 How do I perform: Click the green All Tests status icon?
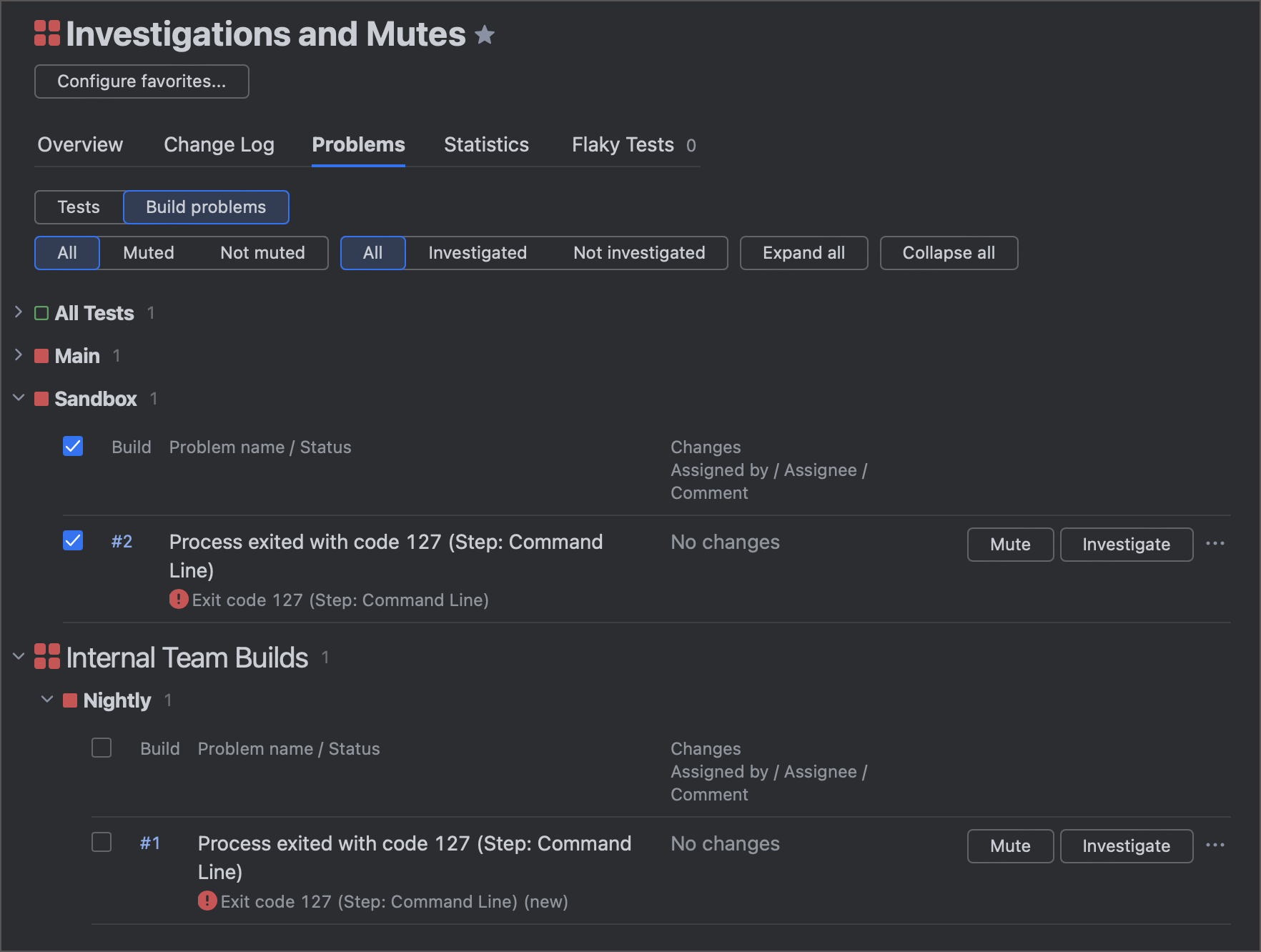coord(41,313)
